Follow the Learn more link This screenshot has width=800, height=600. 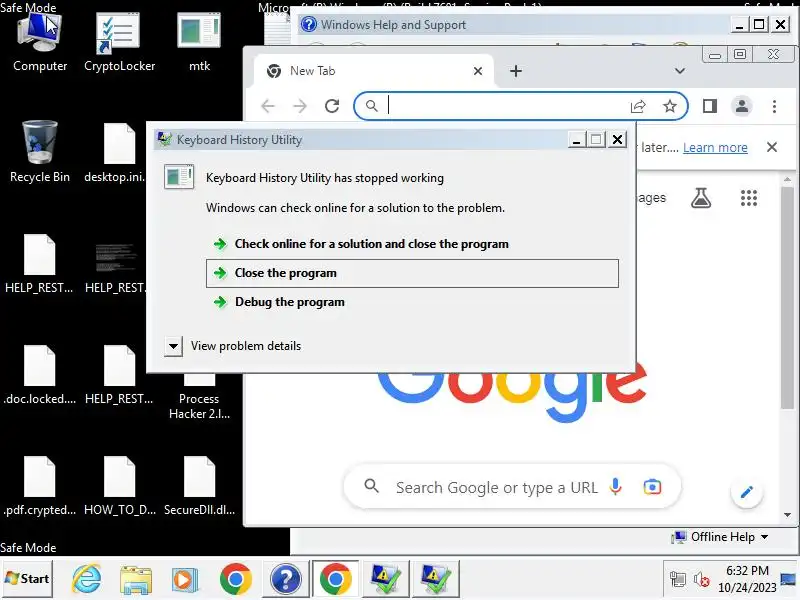point(715,147)
